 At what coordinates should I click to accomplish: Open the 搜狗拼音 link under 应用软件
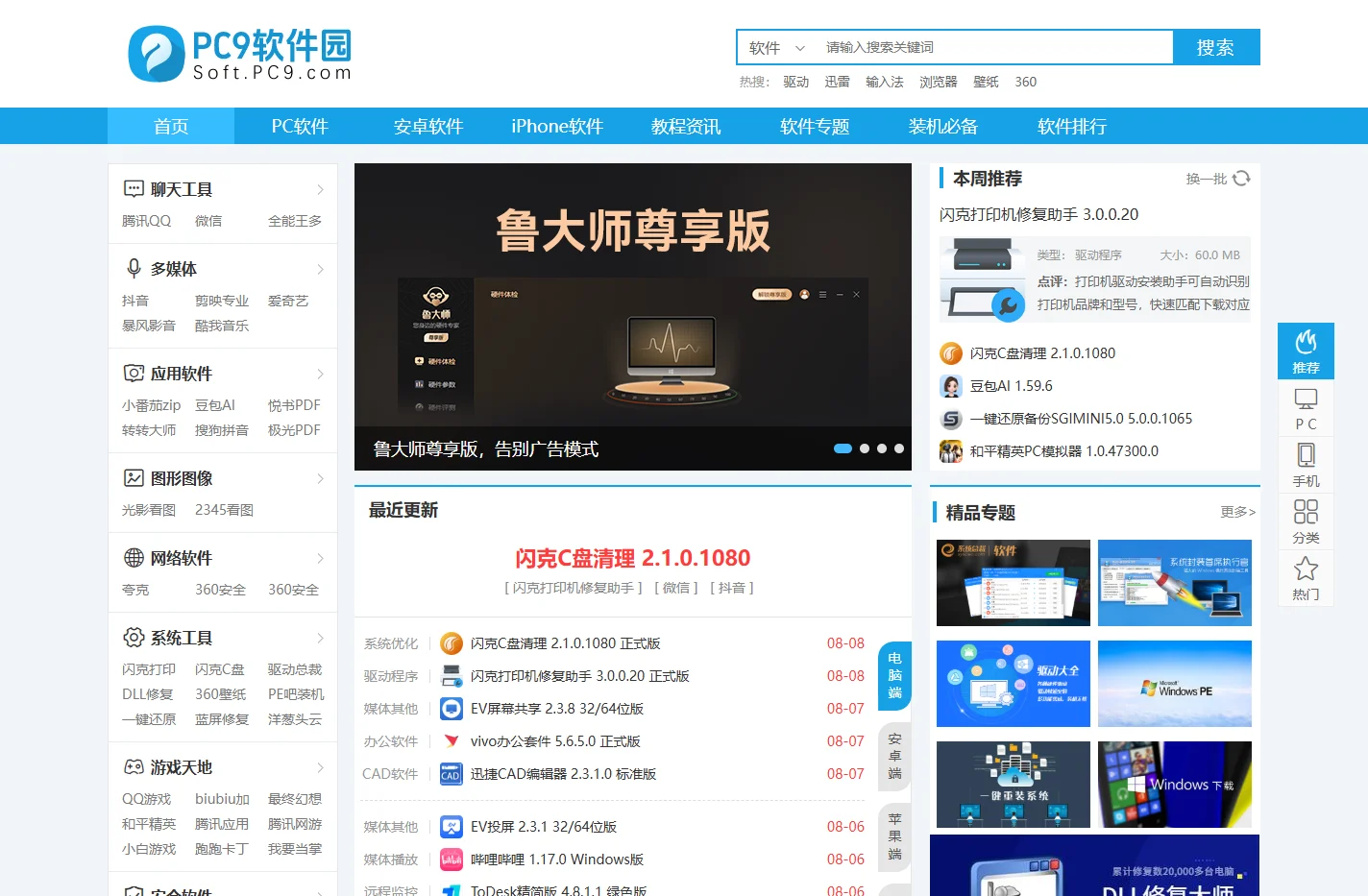pyautogui.click(x=222, y=430)
